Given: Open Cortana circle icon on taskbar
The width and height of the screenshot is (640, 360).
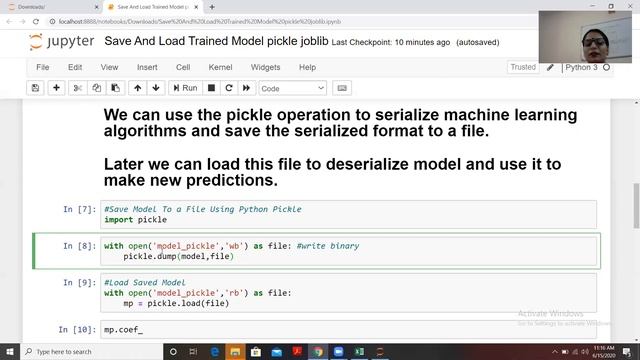Looking at the screenshot, I should pyautogui.click(x=173, y=351).
